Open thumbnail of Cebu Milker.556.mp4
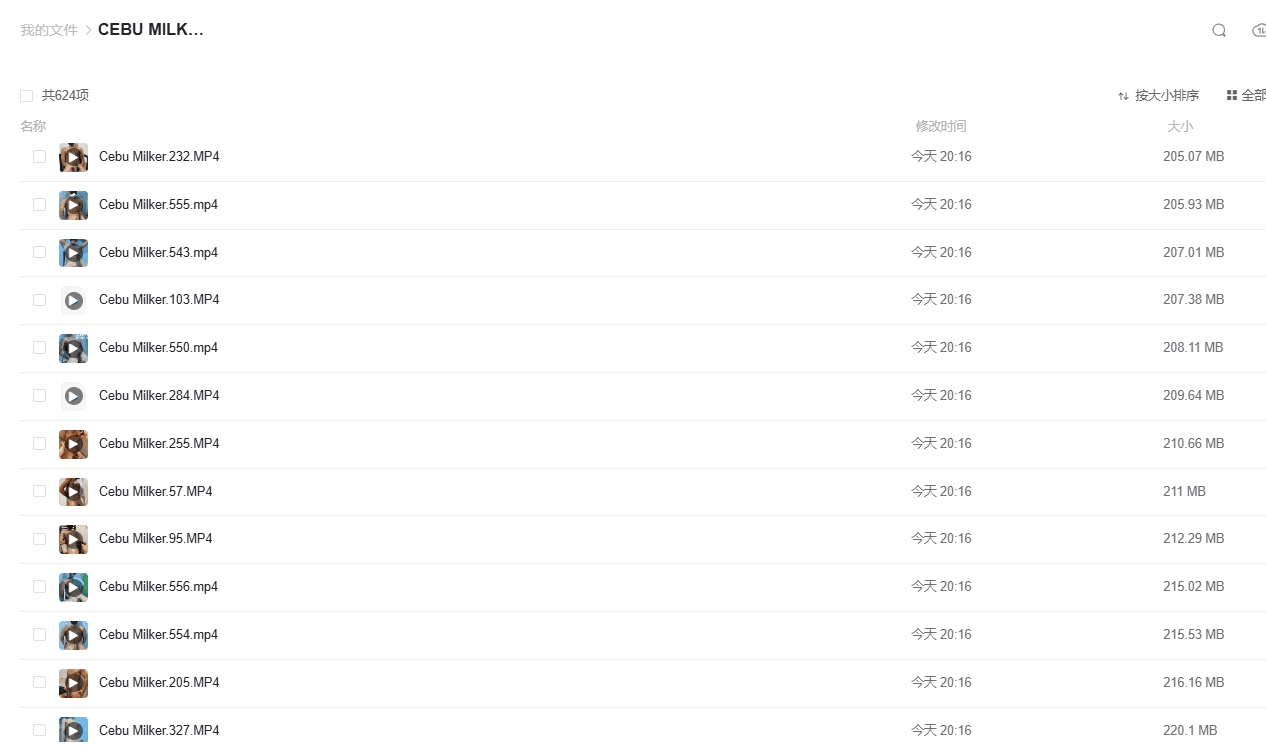 tap(73, 587)
